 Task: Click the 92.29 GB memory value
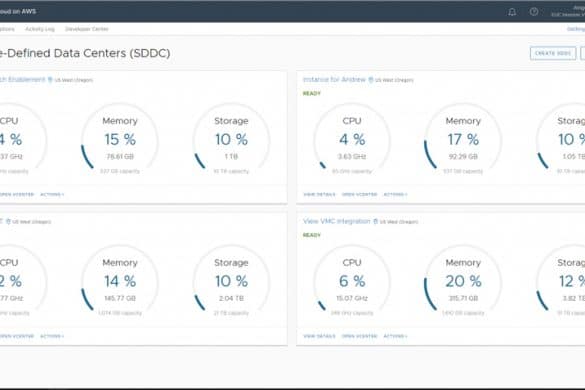463,157
